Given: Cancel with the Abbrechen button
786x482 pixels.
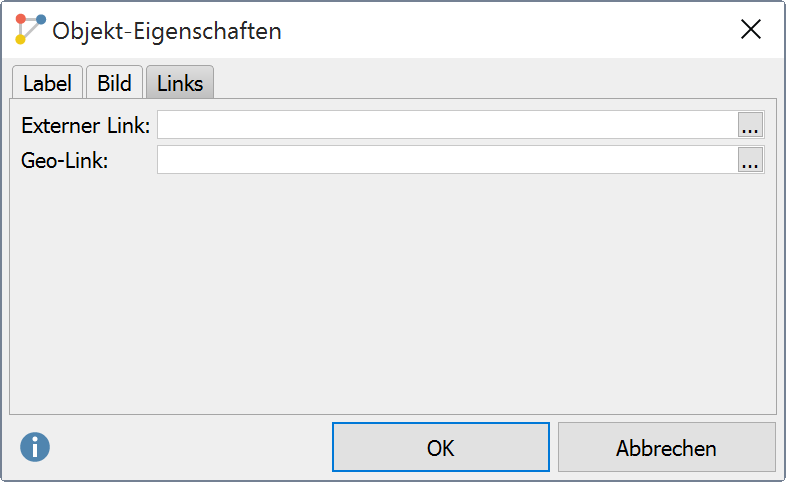Looking at the screenshot, I should pyautogui.click(x=666, y=447).
